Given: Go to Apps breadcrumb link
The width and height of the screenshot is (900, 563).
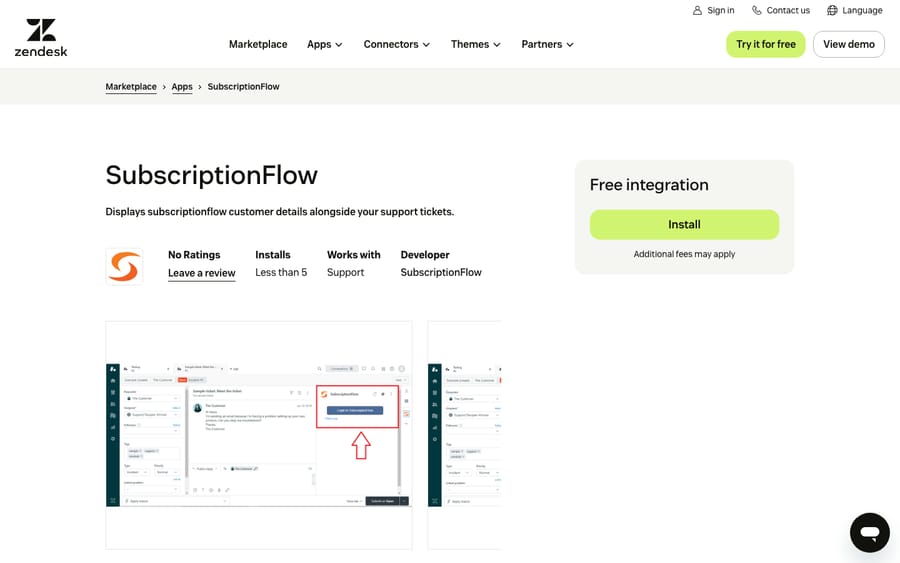Looking at the screenshot, I should [x=182, y=87].
